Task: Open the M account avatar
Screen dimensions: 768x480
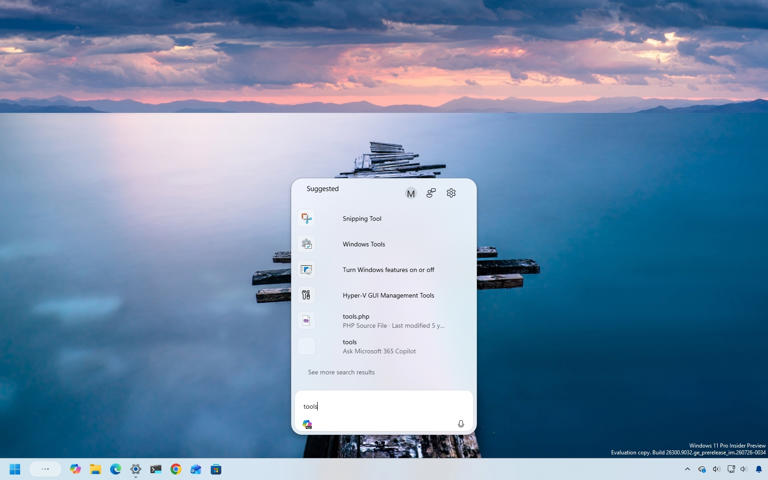Action: 410,193
